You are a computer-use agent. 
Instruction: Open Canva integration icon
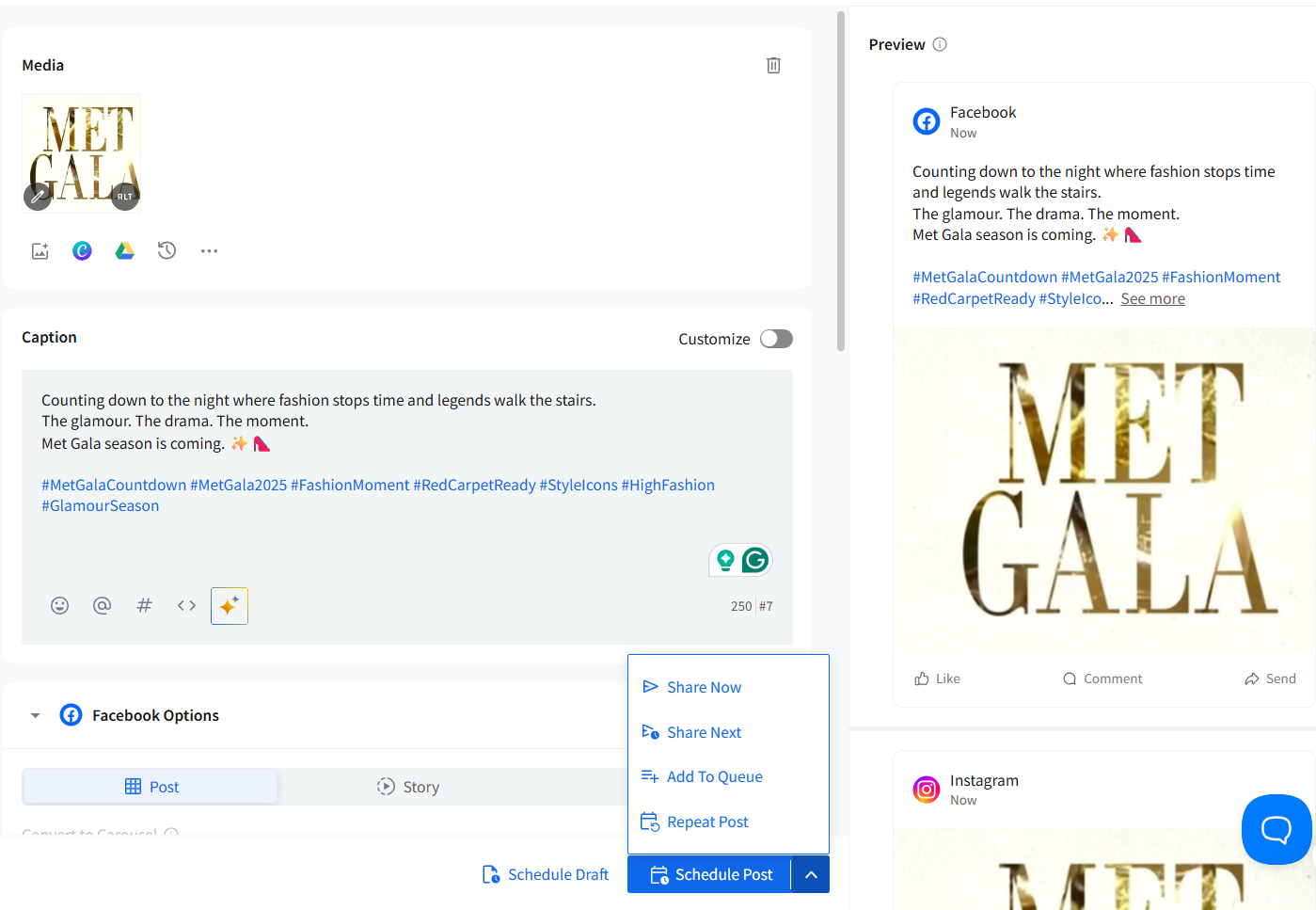click(x=82, y=250)
